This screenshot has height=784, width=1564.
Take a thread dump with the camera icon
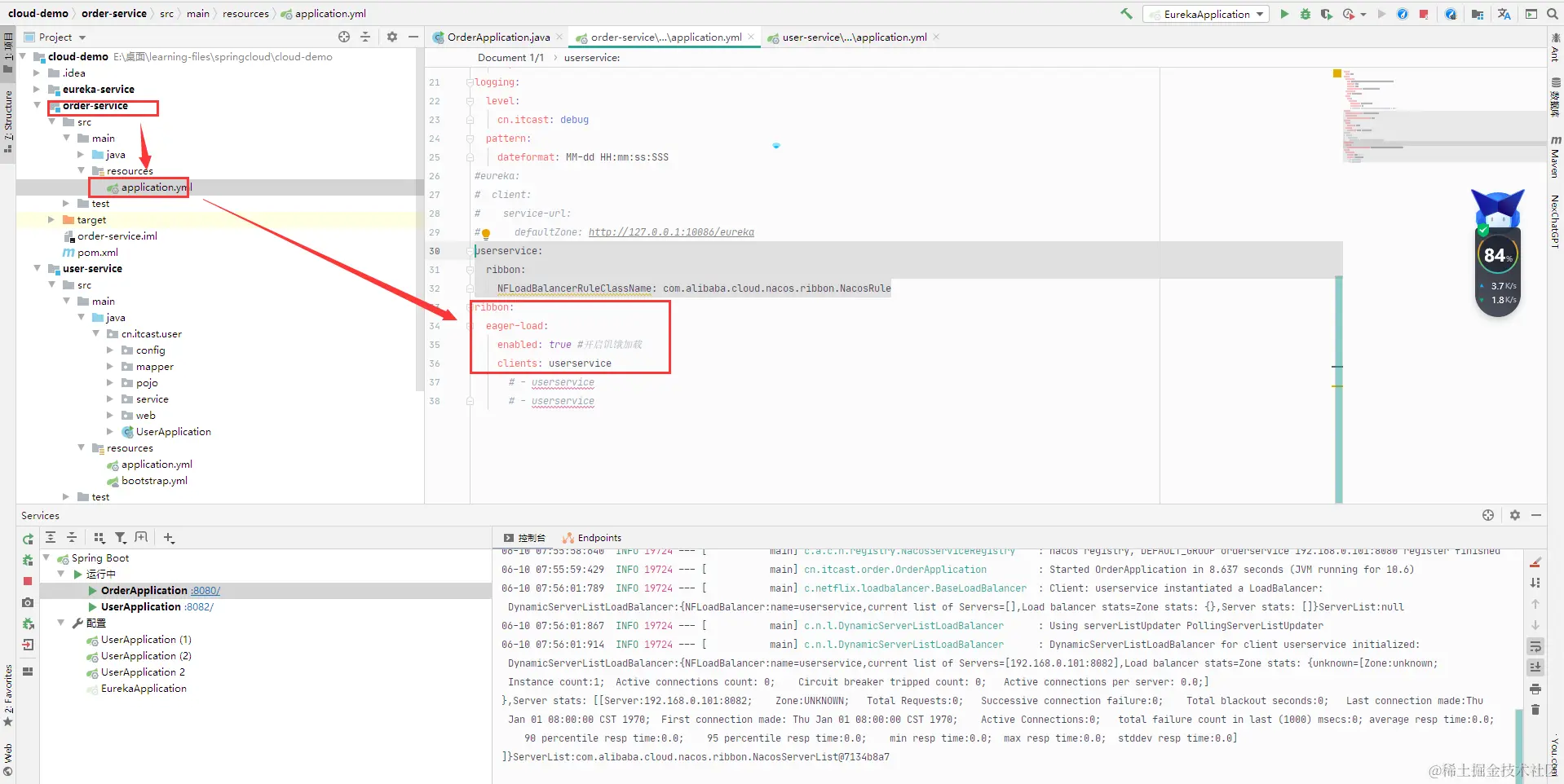28,602
